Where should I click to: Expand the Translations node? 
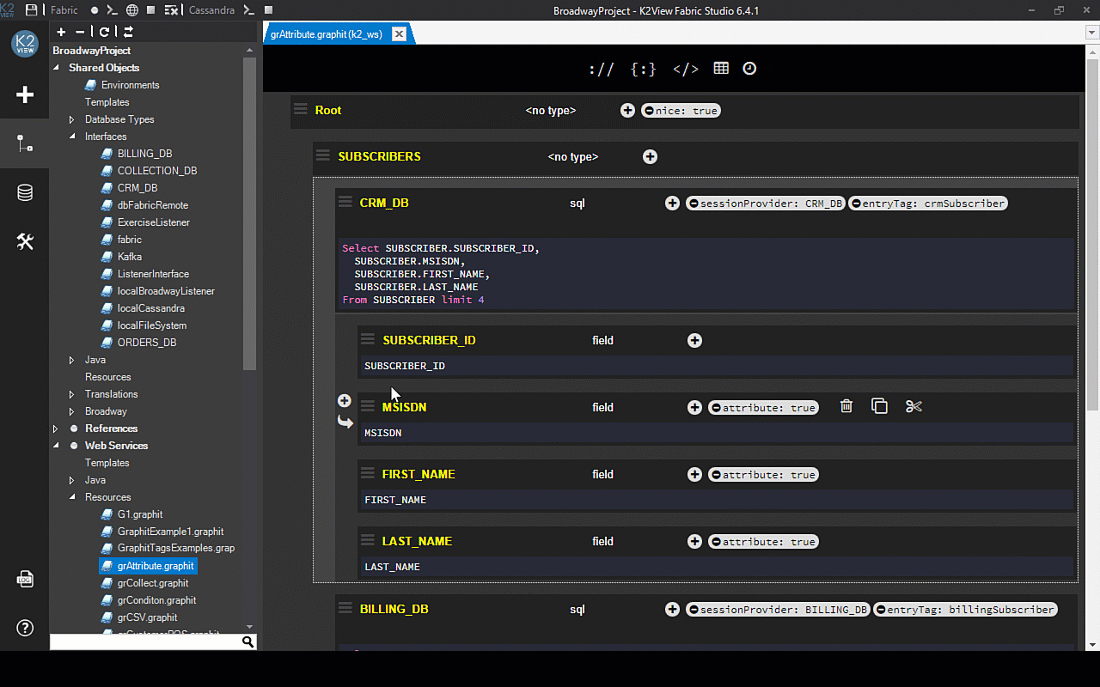(72, 394)
